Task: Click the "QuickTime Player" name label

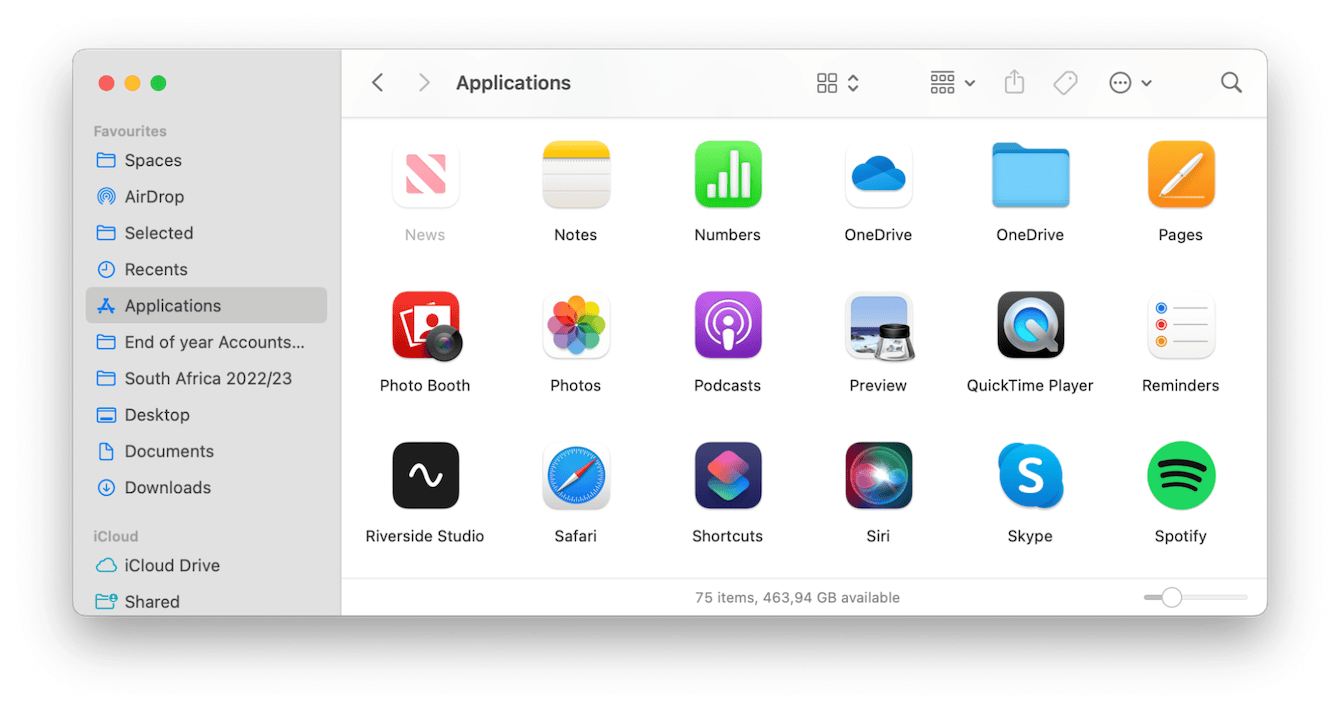Action: [1030, 385]
